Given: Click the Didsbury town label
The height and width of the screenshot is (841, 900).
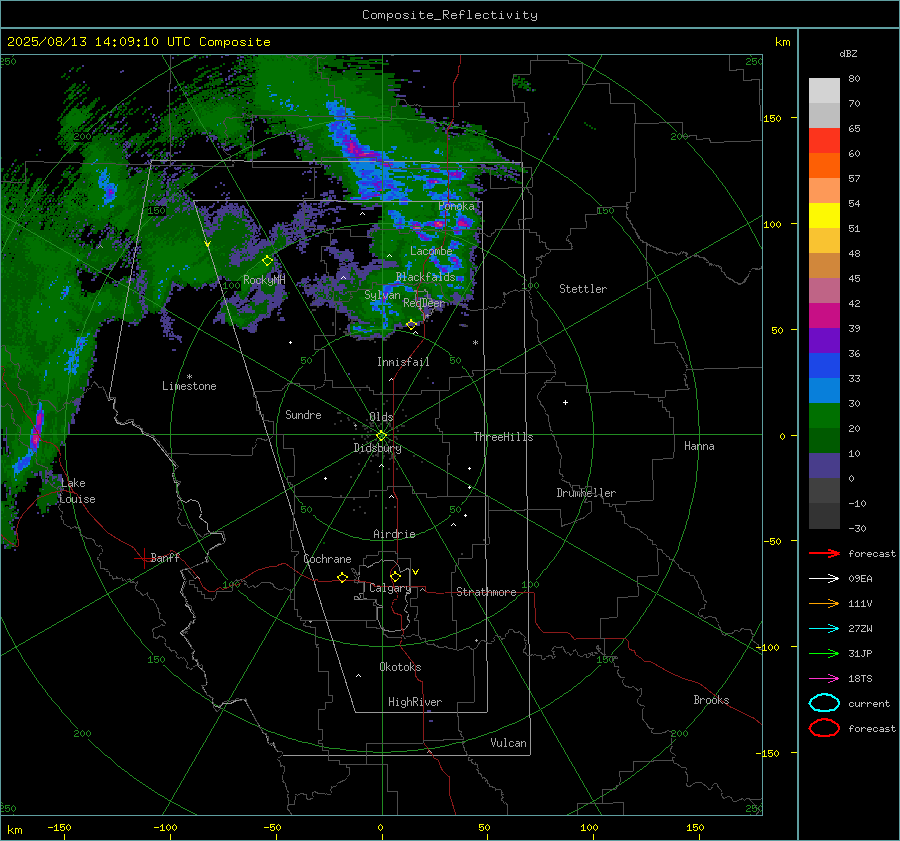Looking at the screenshot, I should [377, 448].
